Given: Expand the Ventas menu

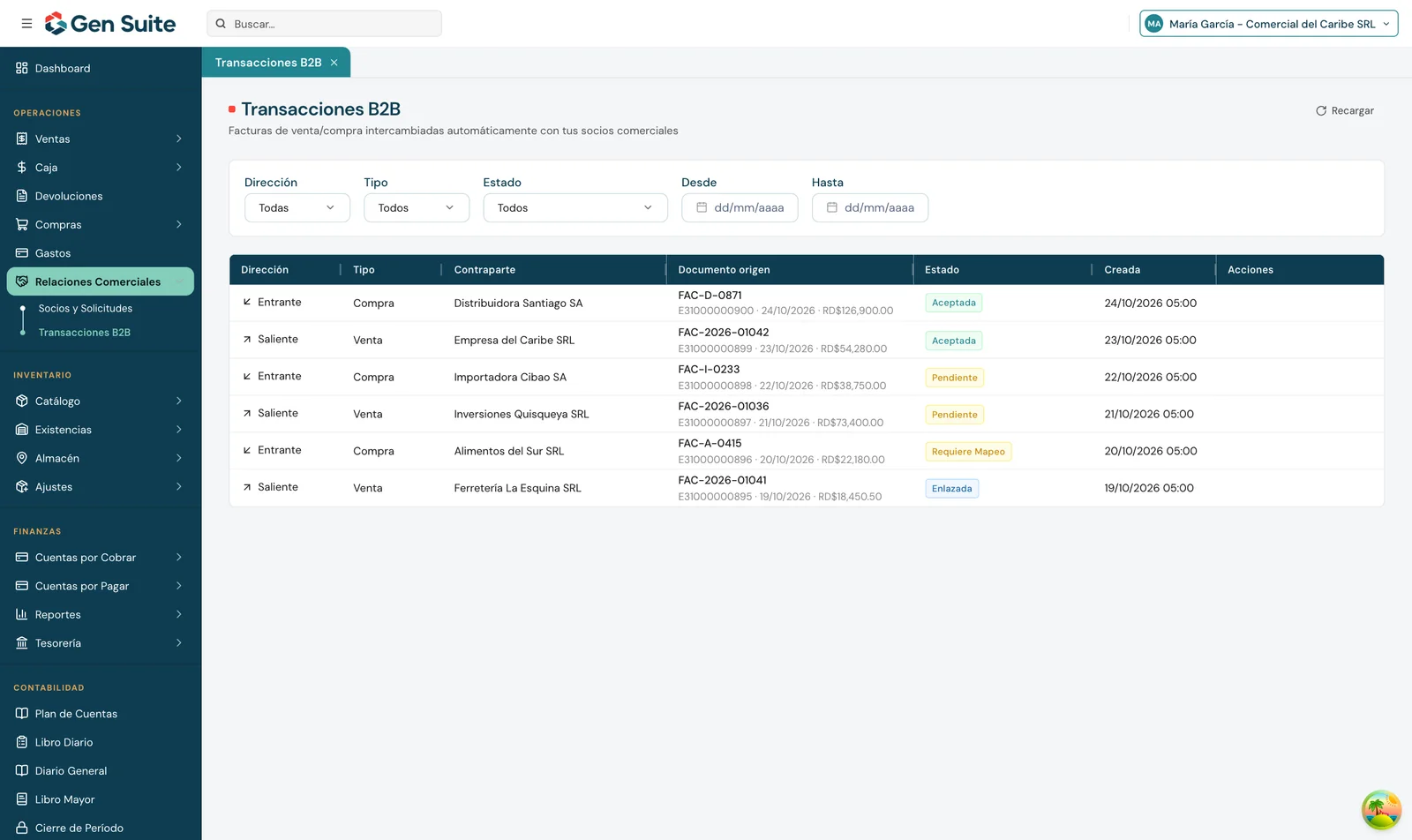Looking at the screenshot, I should coord(101,139).
